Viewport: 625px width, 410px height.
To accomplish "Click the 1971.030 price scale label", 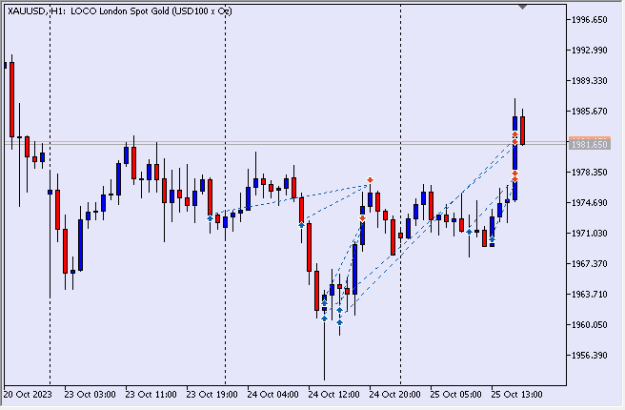I will coord(590,233).
